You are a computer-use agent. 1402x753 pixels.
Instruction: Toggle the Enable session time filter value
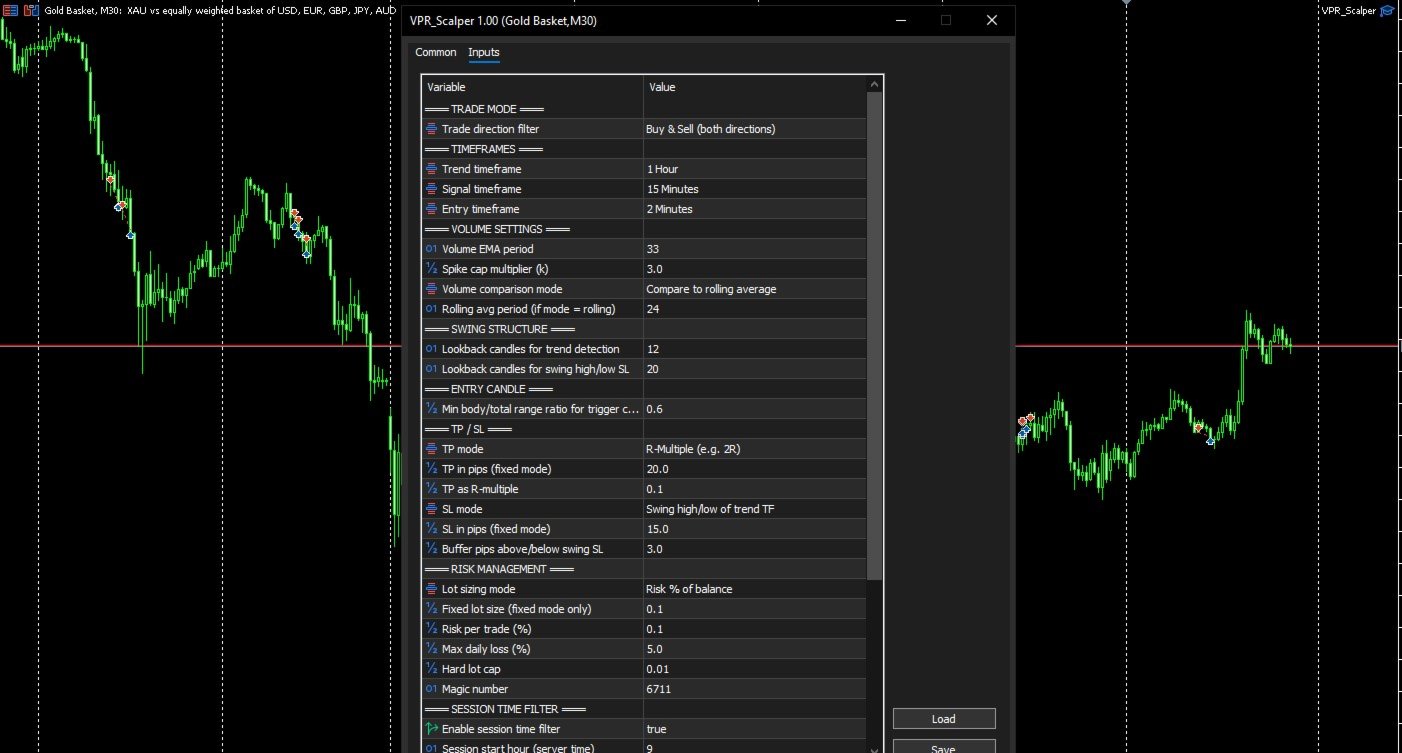pyautogui.click(x=754, y=729)
